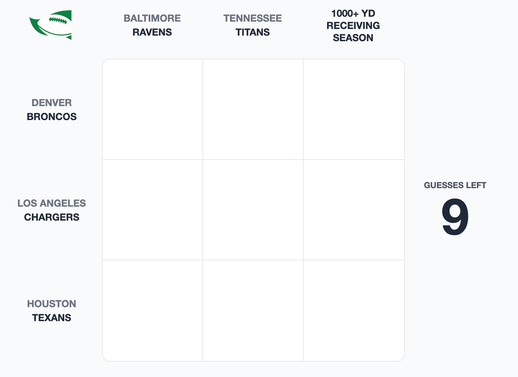Select Texans 1000+ yard receiving season cell
The height and width of the screenshot is (377, 518).
tap(354, 311)
